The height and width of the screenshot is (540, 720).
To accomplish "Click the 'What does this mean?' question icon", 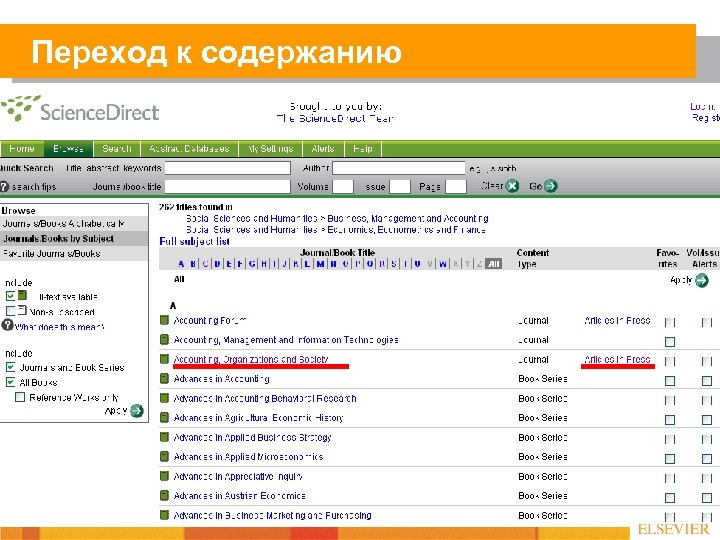I will pos(7,325).
